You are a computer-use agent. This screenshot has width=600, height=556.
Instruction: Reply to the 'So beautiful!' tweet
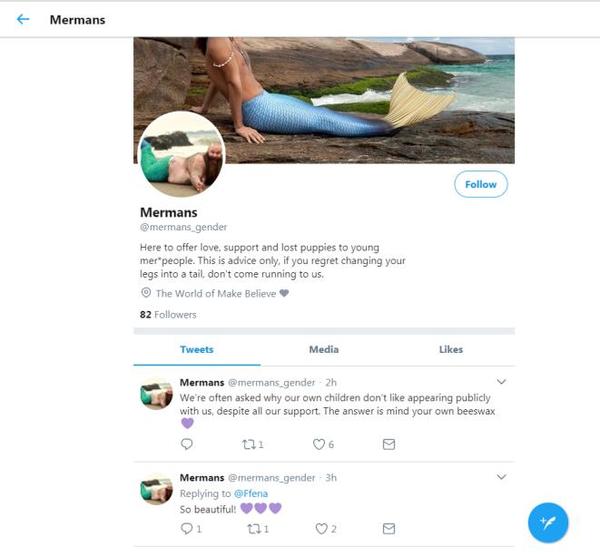(x=186, y=529)
